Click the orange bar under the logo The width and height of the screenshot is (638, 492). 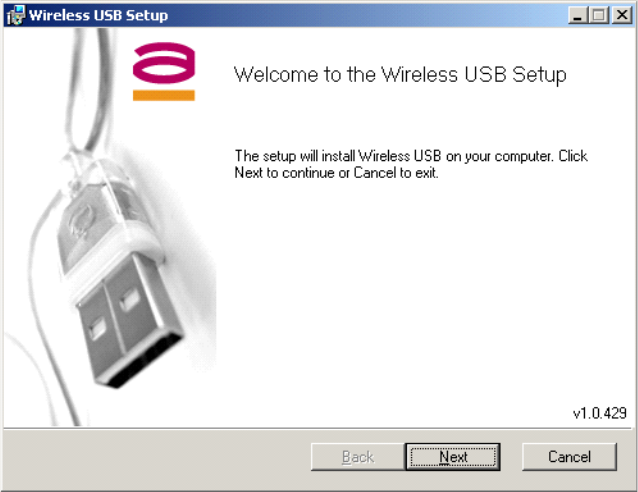click(164, 95)
